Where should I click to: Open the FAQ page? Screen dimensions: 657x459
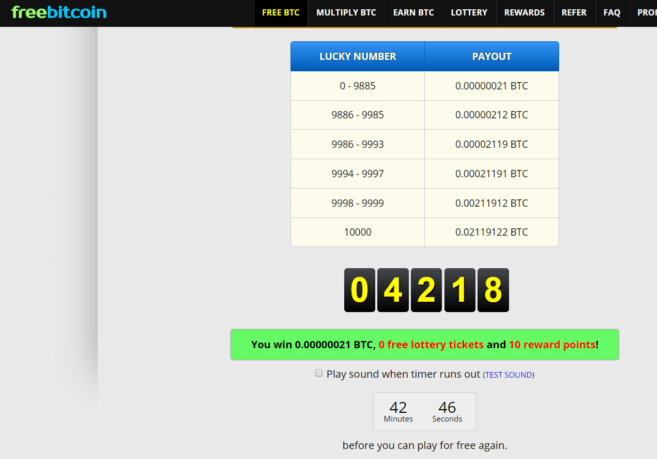[x=612, y=13]
